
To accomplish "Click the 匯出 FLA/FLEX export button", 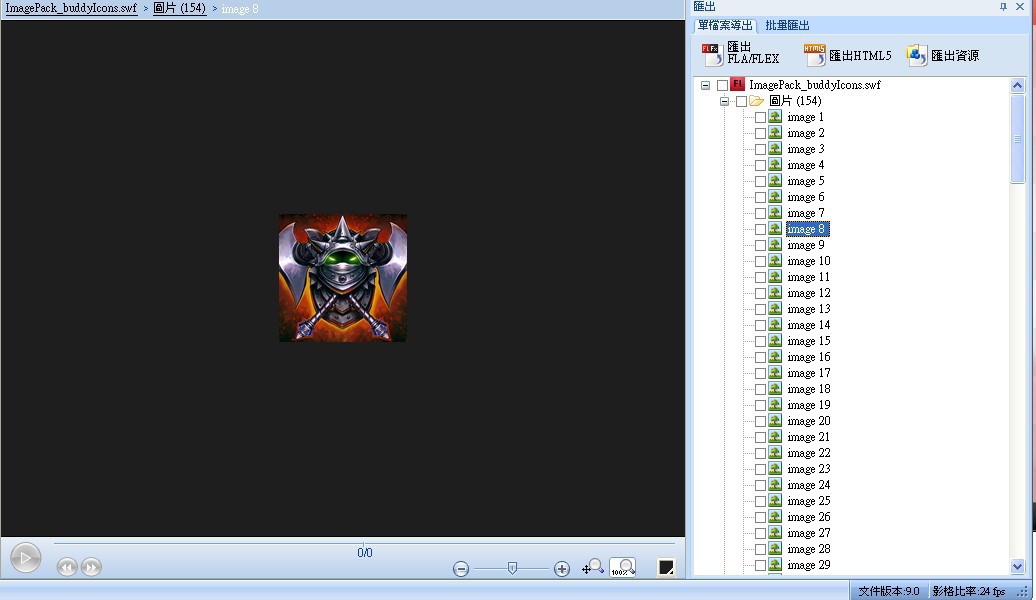I will pos(741,54).
